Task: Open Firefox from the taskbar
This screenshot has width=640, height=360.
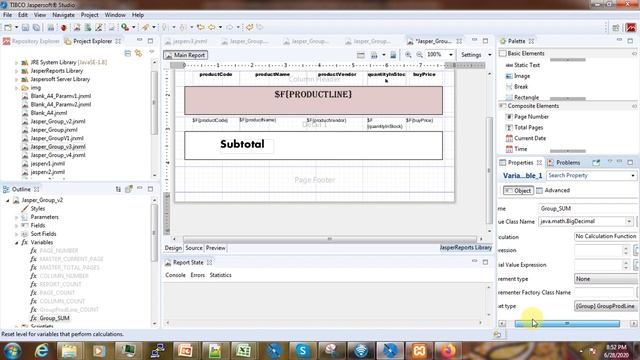Action: [x=448, y=351]
